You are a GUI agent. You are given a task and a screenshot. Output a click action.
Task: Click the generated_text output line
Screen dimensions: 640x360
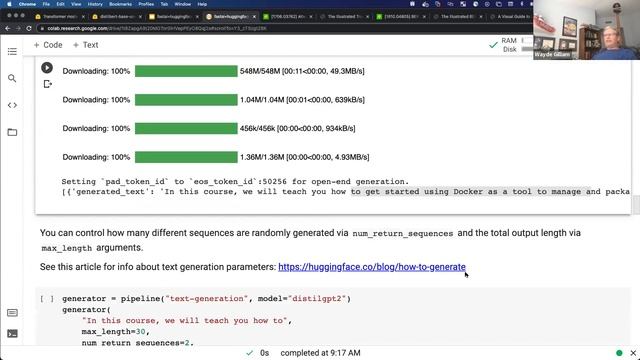pos(346,192)
